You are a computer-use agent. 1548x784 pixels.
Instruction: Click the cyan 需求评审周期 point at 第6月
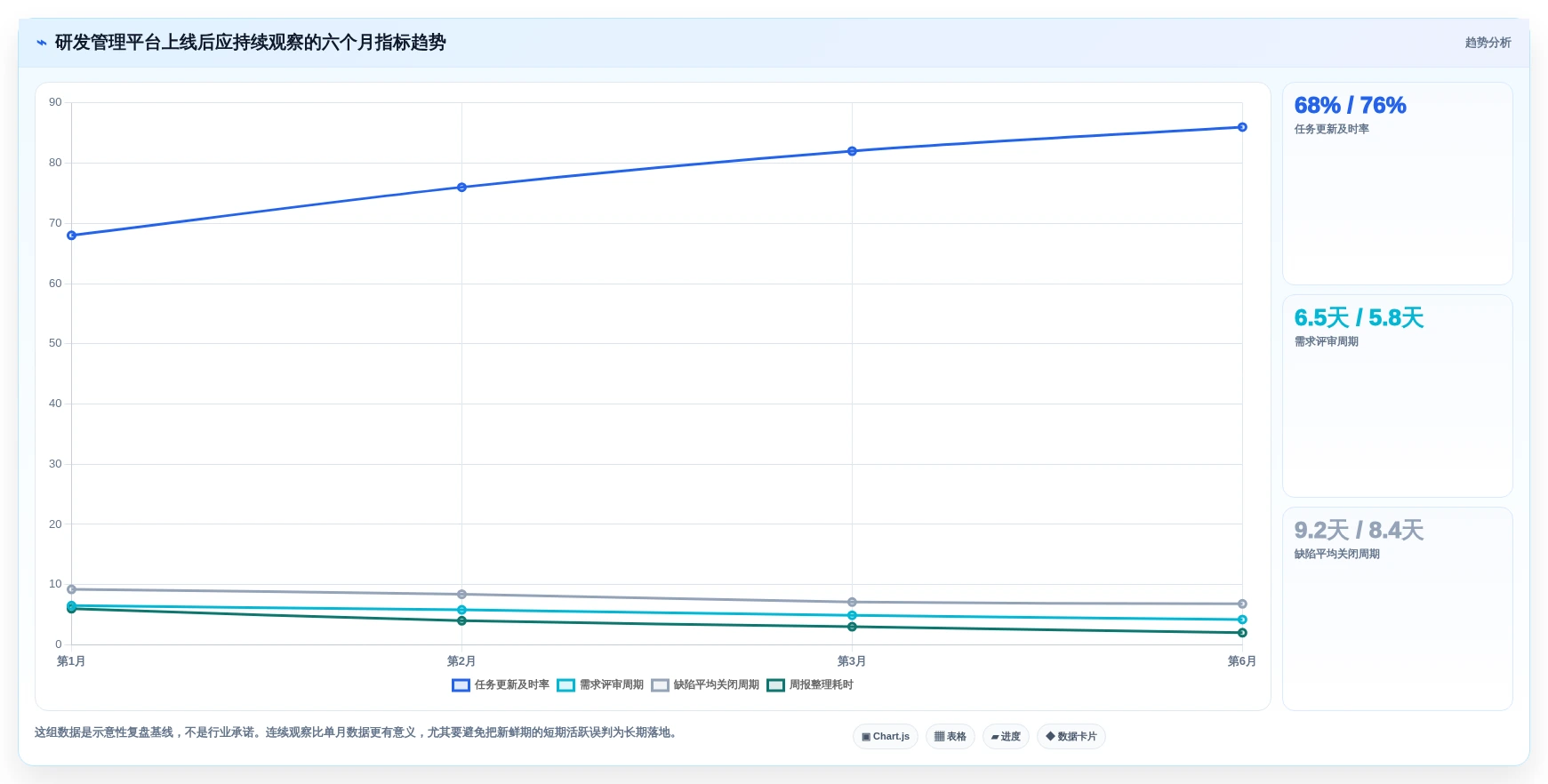tap(1242, 620)
